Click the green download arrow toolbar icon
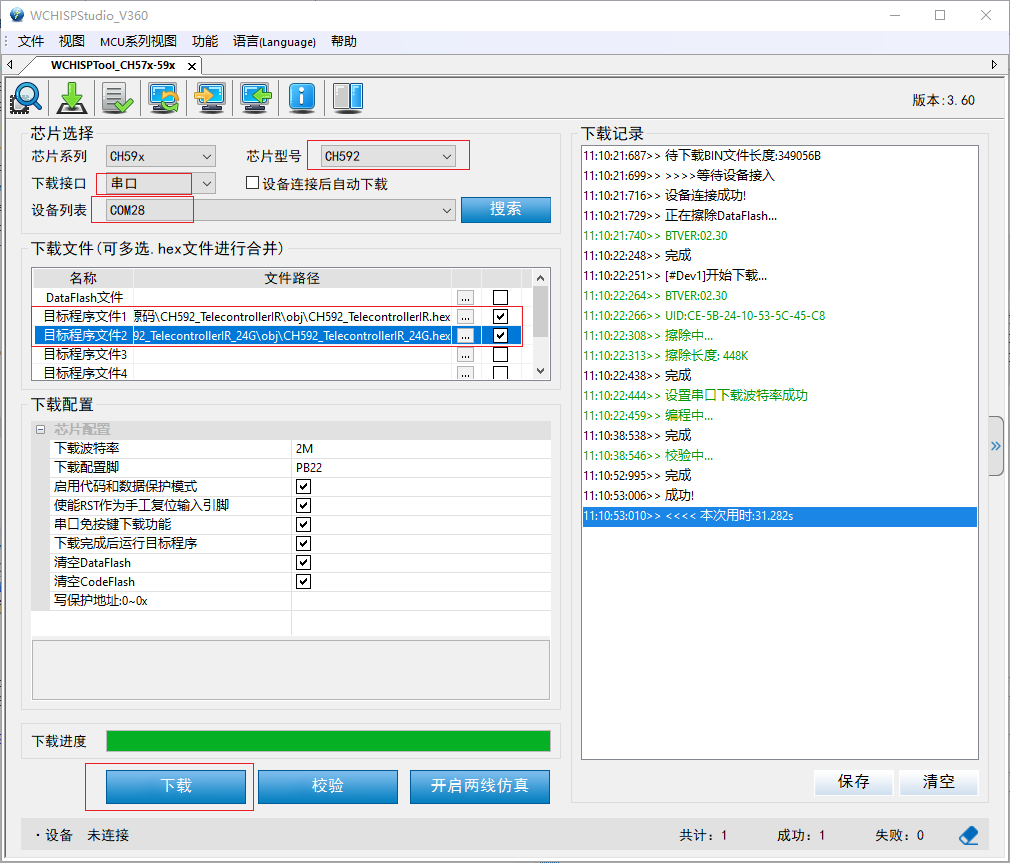 [72, 98]
